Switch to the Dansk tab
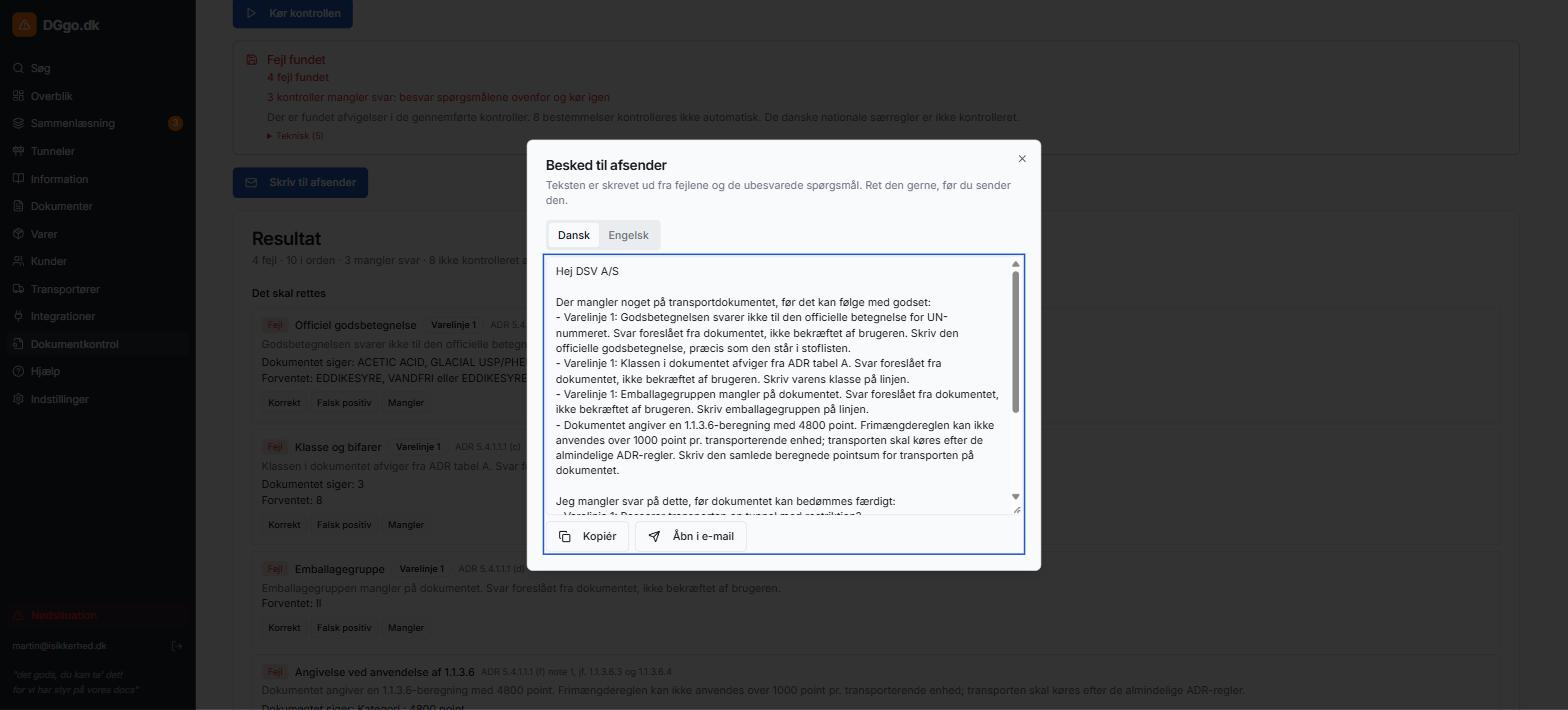This screenshot has width=1568, height=710. coord(574,235)
